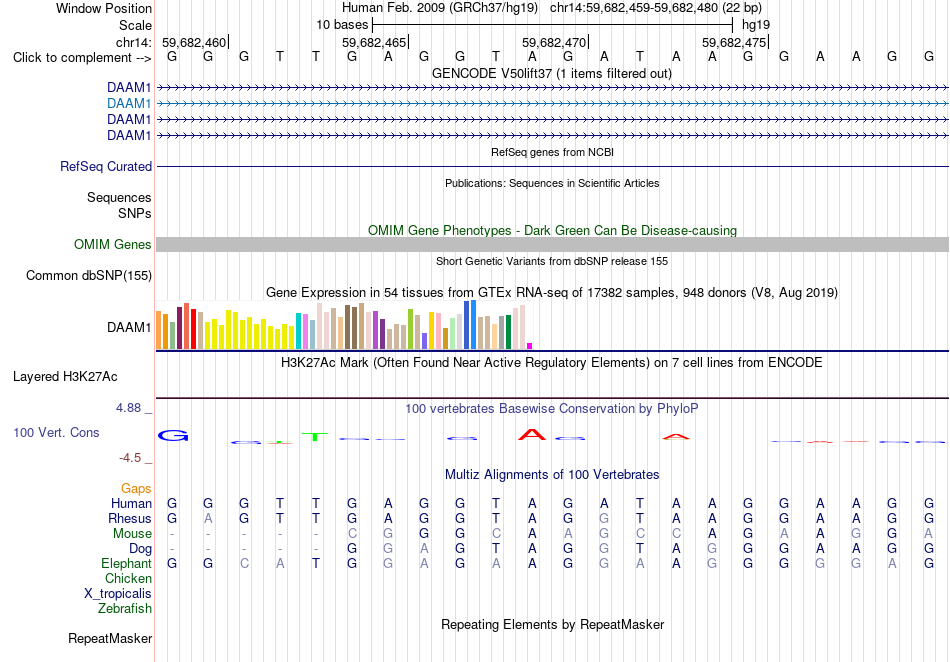Open the H3K27Ac Mark ENCODE track title
Image resolution: width=950 pixels, height=662 pixels.
point(552,363)
